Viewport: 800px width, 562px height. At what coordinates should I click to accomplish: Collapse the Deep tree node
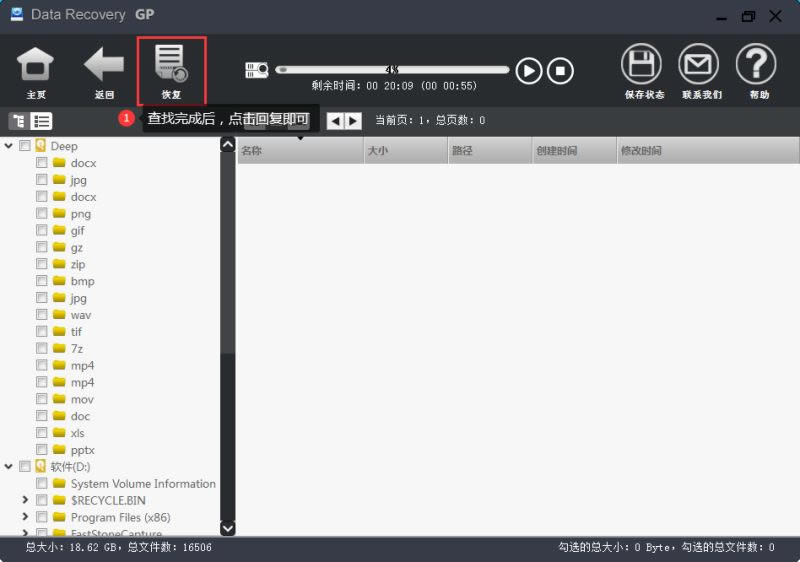click(x=9, y=146)
